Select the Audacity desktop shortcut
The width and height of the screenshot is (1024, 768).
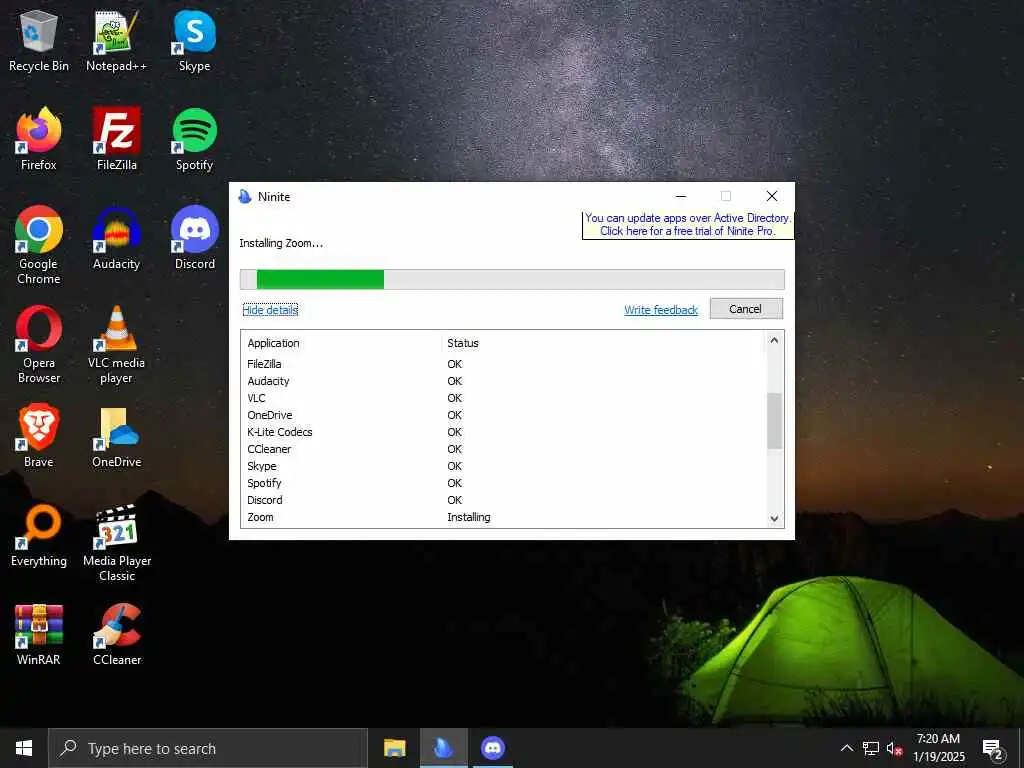pos(116,238)
